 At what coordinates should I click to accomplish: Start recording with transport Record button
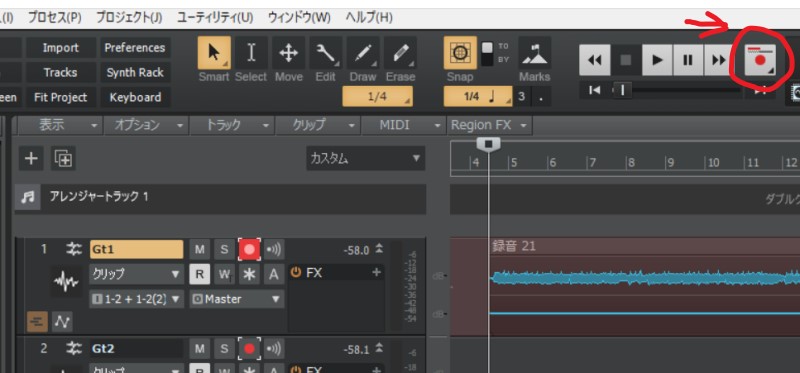pyautogui.click(x=760, y=60)
